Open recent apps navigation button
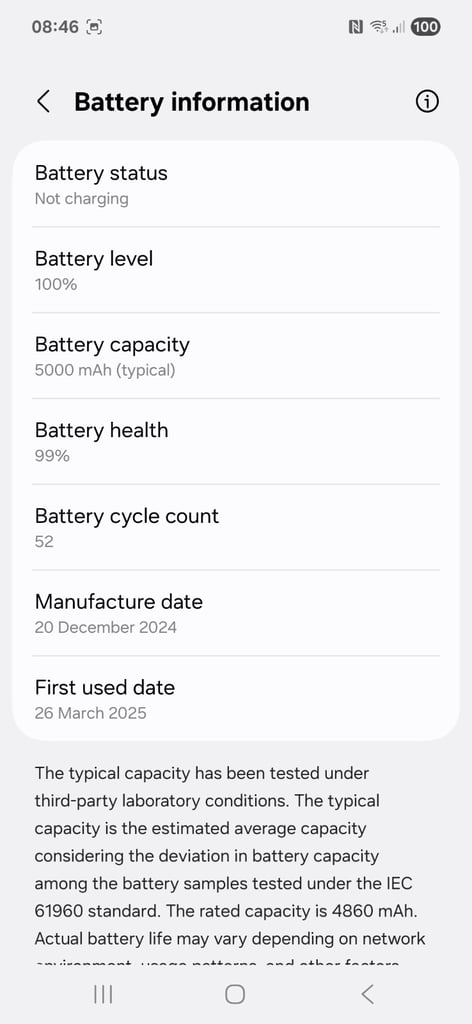The image size is (472, 1024). click(103, 994)
